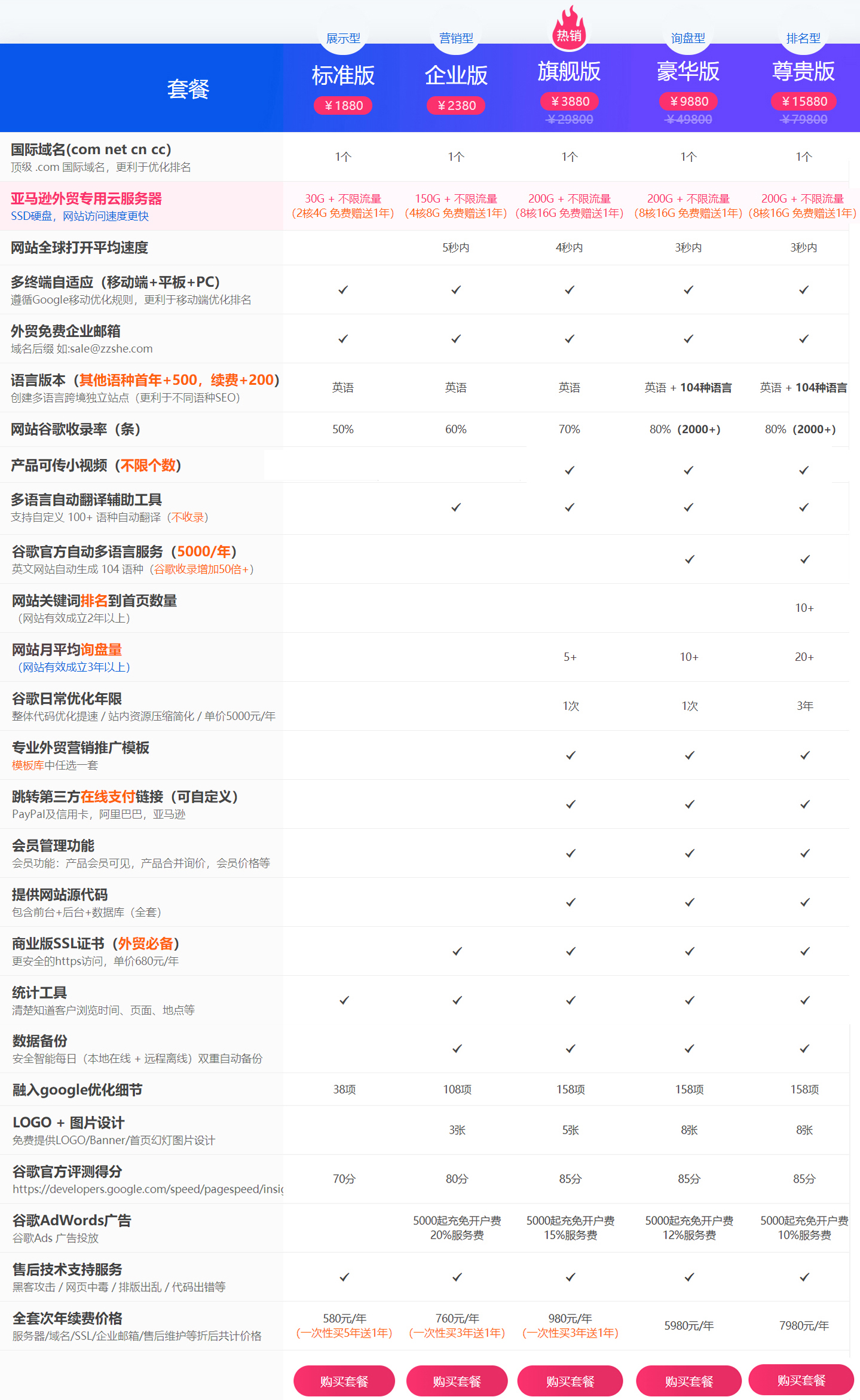Click checkmark for 售后技术支持服务 in 尊贵版 column
Image resolution: width=860 pixels, height=1400 pixels.
[x=805, y=1277]
